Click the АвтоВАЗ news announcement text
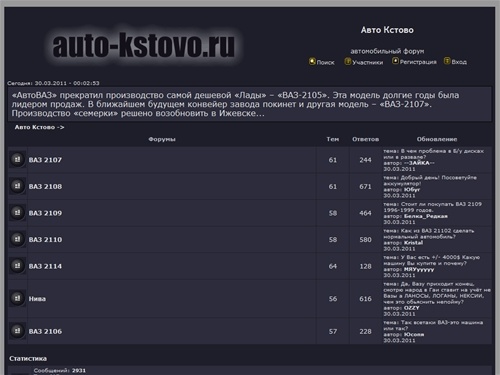The width and height of the screenshot is (500, 375). click(x=235, y=104)
